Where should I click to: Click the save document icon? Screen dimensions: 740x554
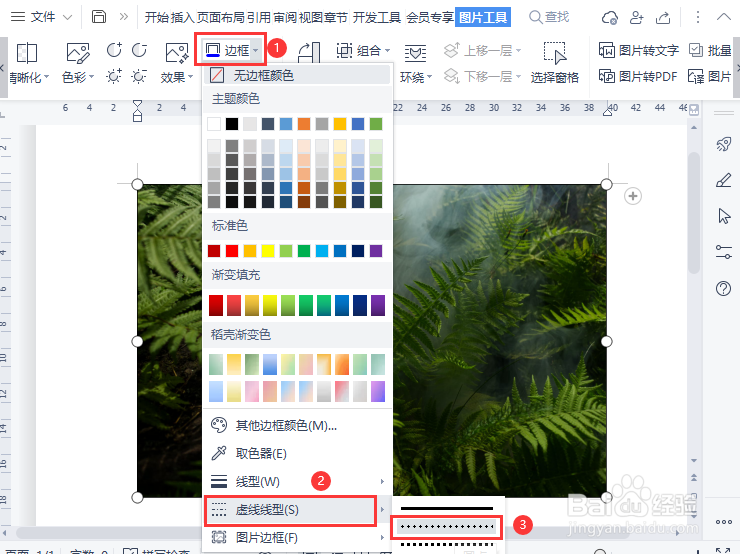(x=99, y=17)
